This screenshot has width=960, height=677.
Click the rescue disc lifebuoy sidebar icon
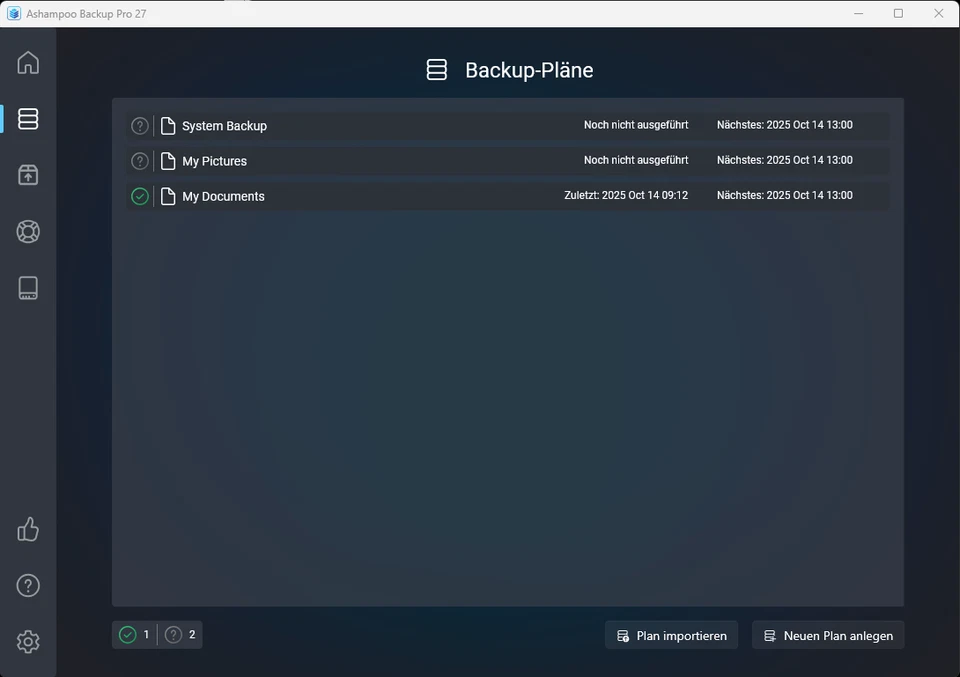point(27,231)
